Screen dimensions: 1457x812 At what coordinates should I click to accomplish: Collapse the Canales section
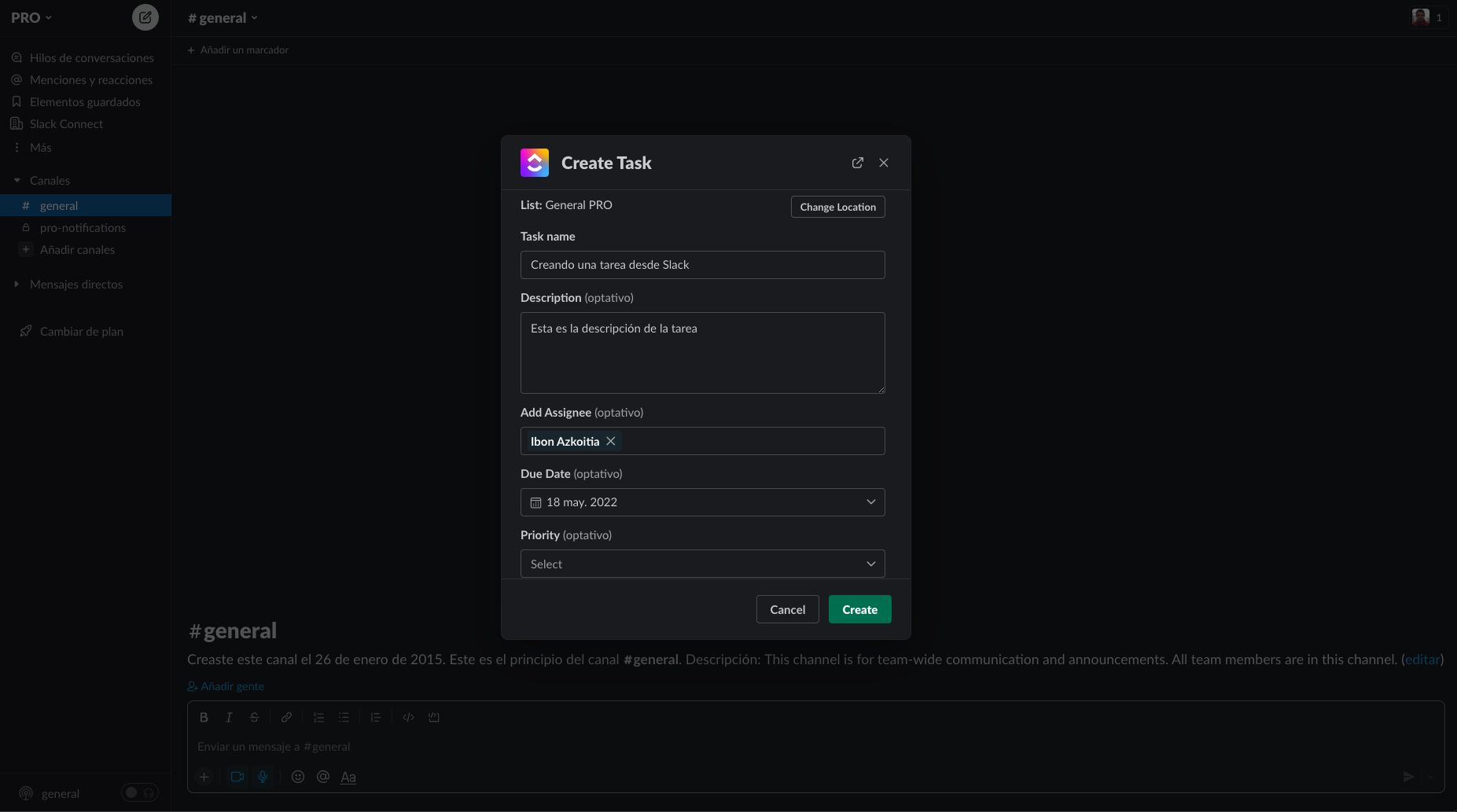click(x=17, y=181)
